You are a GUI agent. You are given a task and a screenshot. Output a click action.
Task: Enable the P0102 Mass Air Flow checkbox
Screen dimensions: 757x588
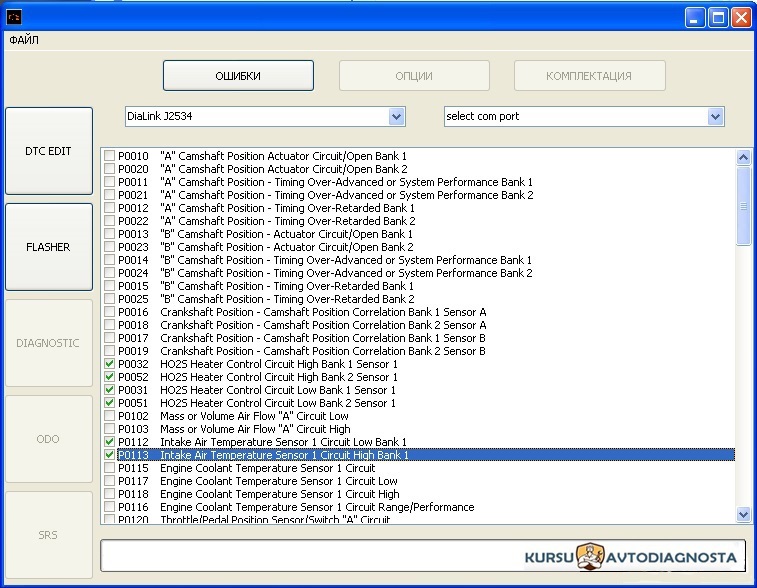(110, 416)
